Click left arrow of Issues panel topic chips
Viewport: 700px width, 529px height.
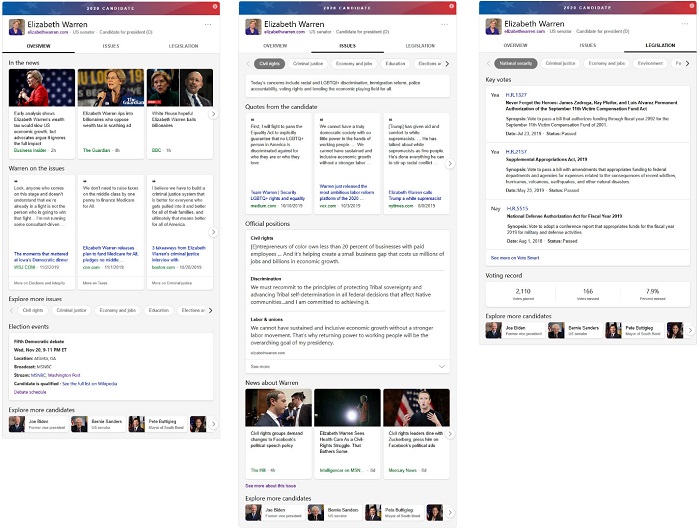point(248,64)
